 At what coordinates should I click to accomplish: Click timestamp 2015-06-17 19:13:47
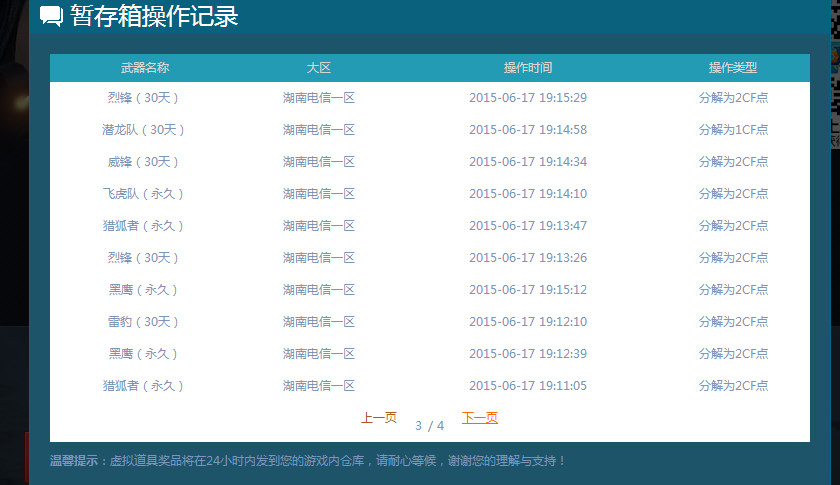528,226
